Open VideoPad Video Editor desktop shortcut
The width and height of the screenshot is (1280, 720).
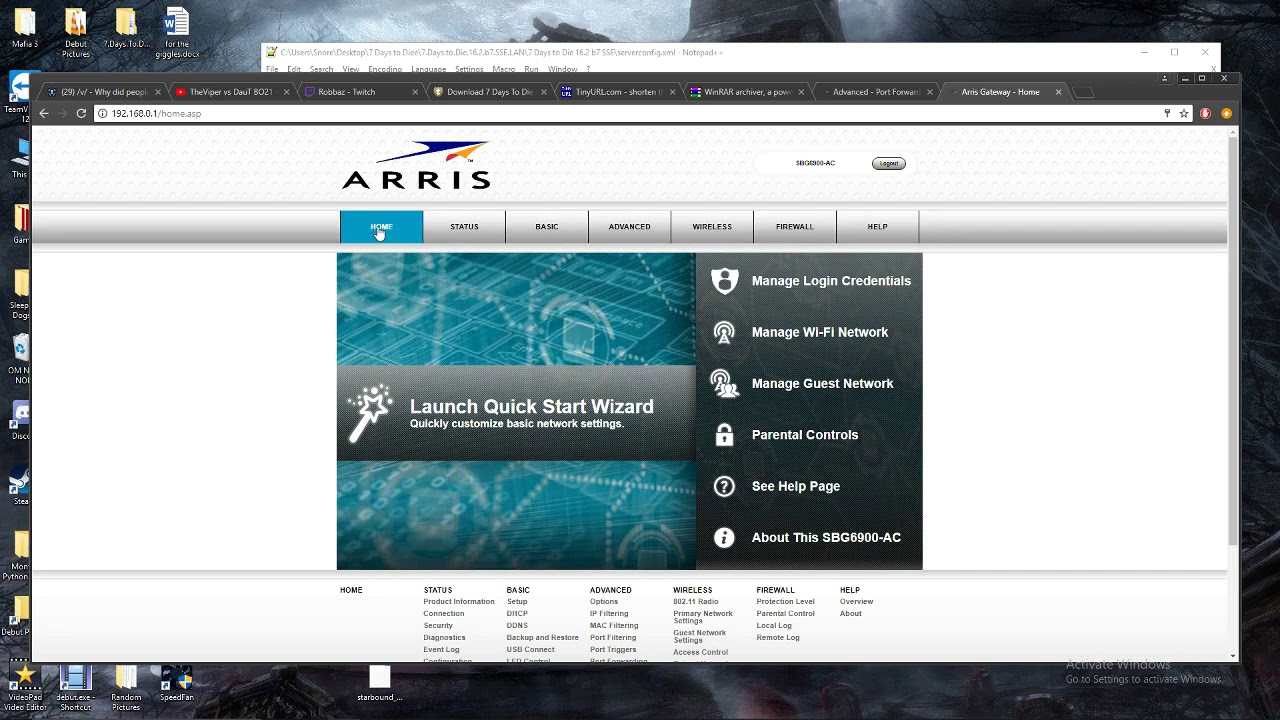(25, 688)
